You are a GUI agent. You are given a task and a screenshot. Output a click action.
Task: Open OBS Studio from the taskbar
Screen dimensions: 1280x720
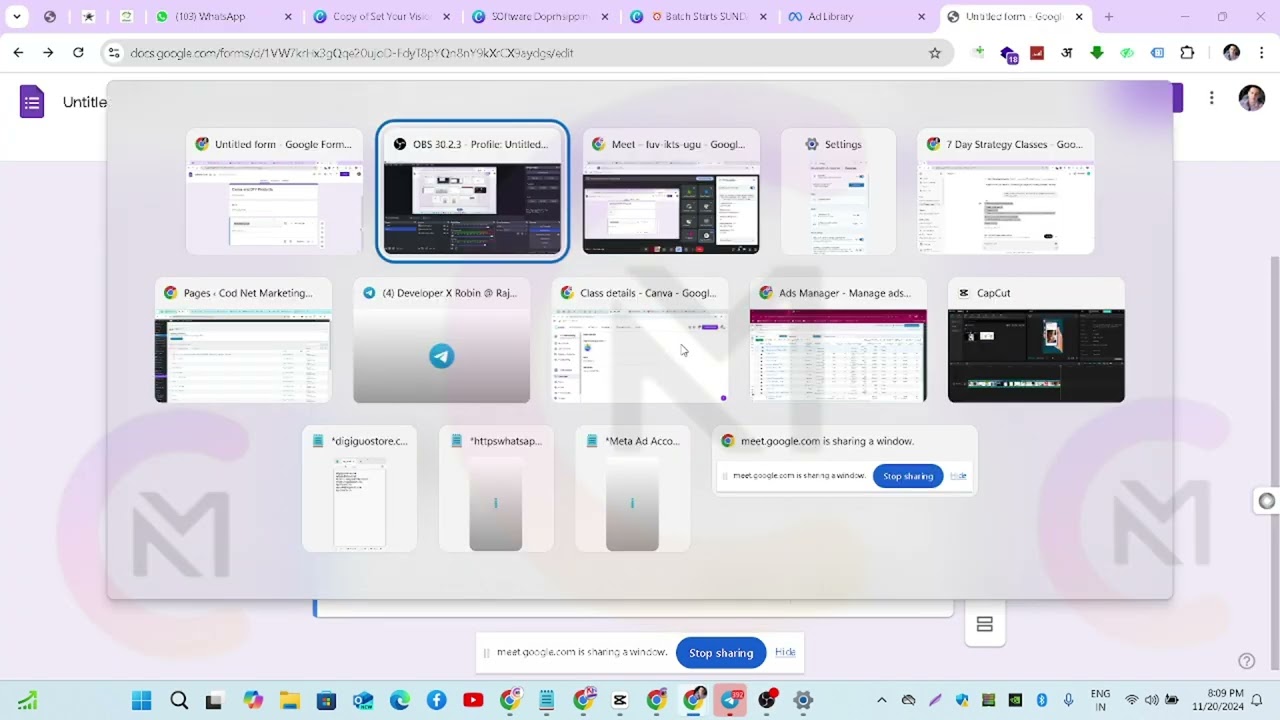pyautogui.click(x=768, y=701)
